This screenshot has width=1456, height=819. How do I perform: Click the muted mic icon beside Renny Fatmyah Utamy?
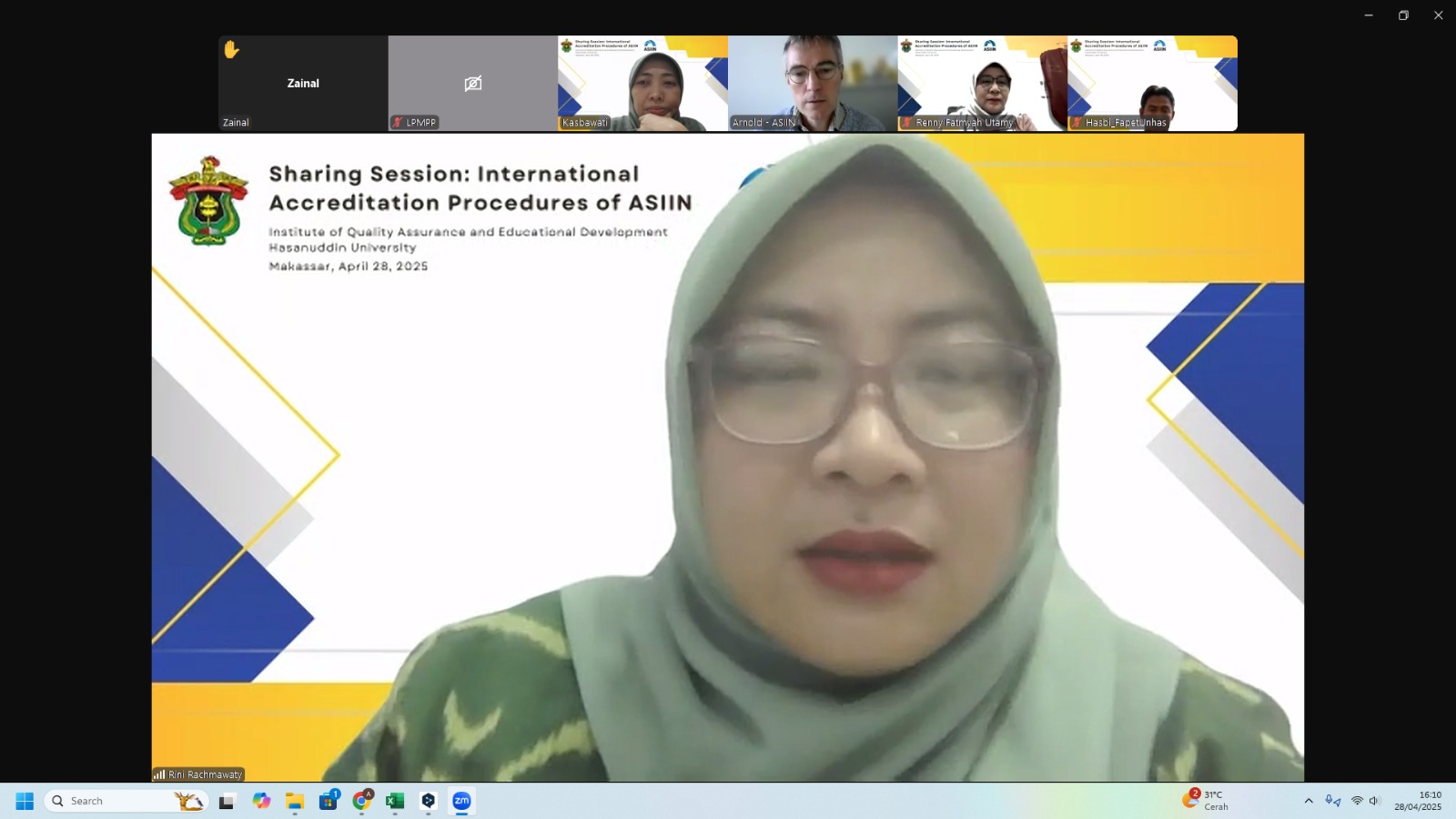[907, 123]
